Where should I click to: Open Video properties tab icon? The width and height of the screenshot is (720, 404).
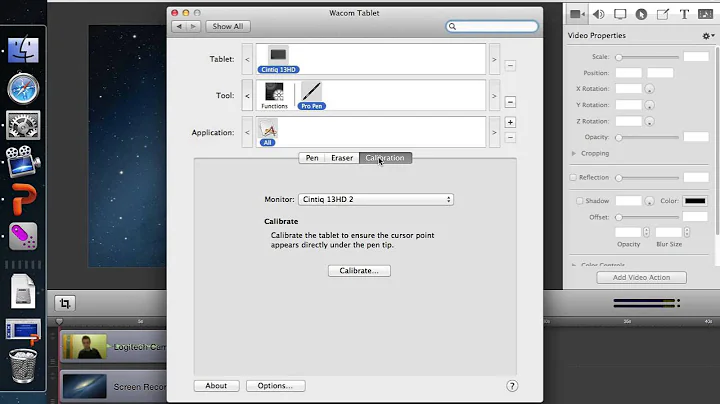coord(577,14)
